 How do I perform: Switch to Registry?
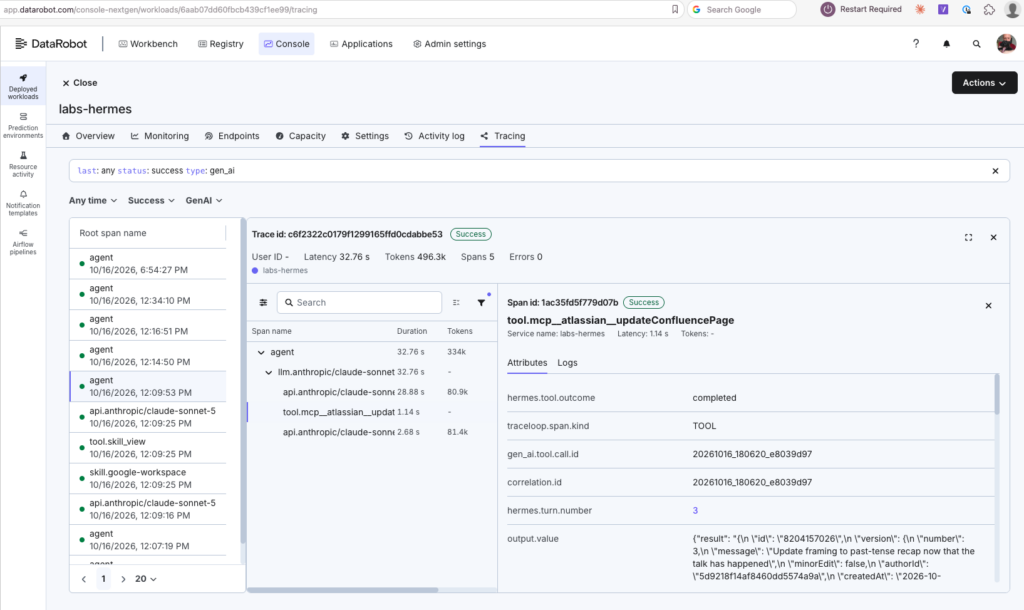[x=221, y=44]
